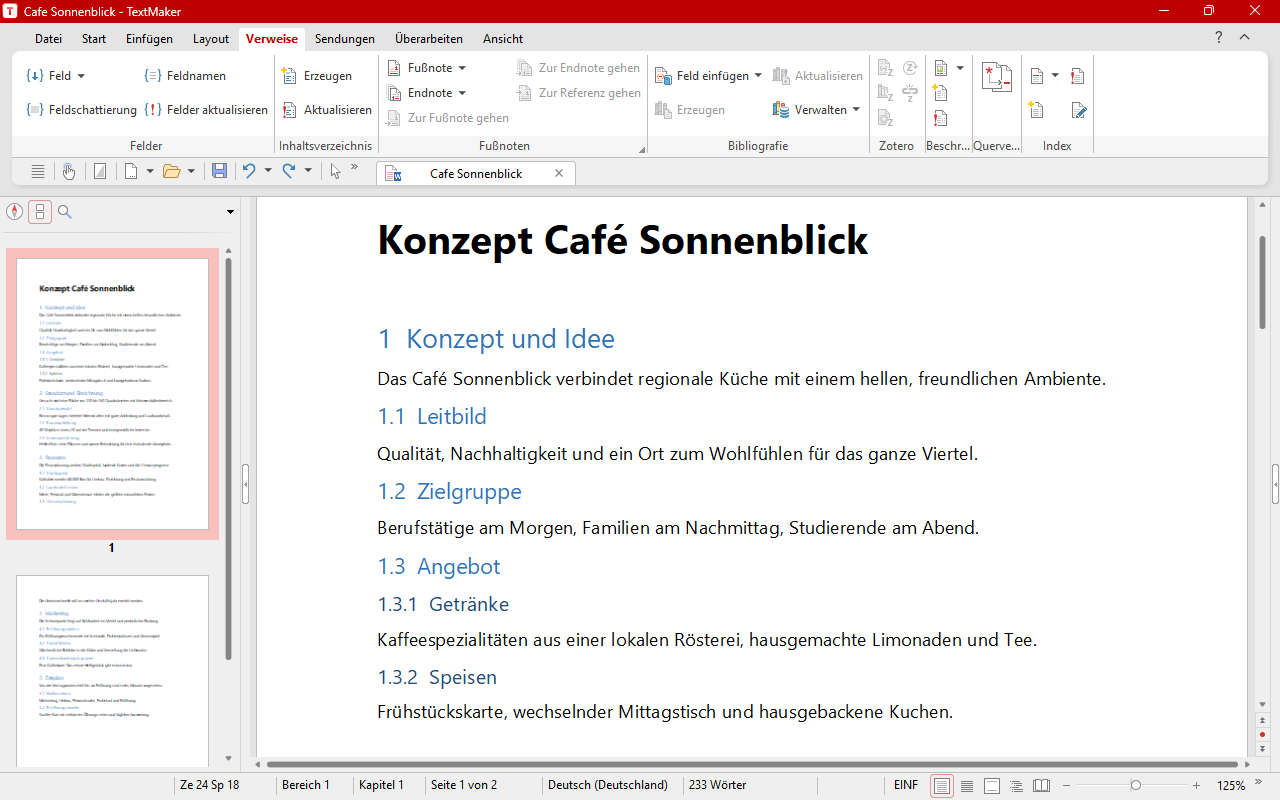Viewport: 1280px width, 800px height.
Task: Switch to the Einfügen ribbon tab
Action: 150,39
